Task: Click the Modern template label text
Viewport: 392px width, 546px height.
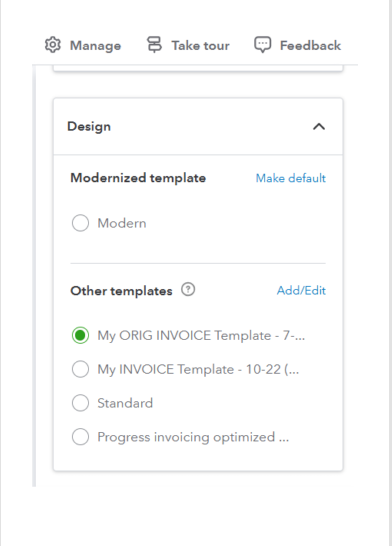Action: tap(122, 223)
